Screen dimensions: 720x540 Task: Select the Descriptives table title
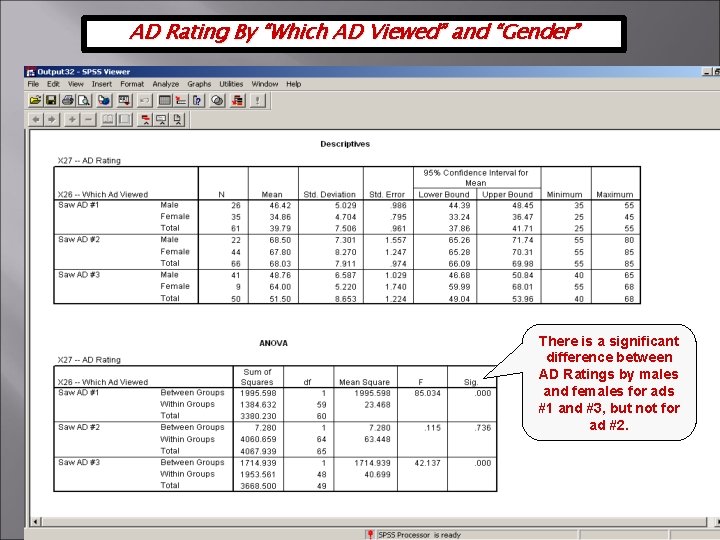click(345, 144)
